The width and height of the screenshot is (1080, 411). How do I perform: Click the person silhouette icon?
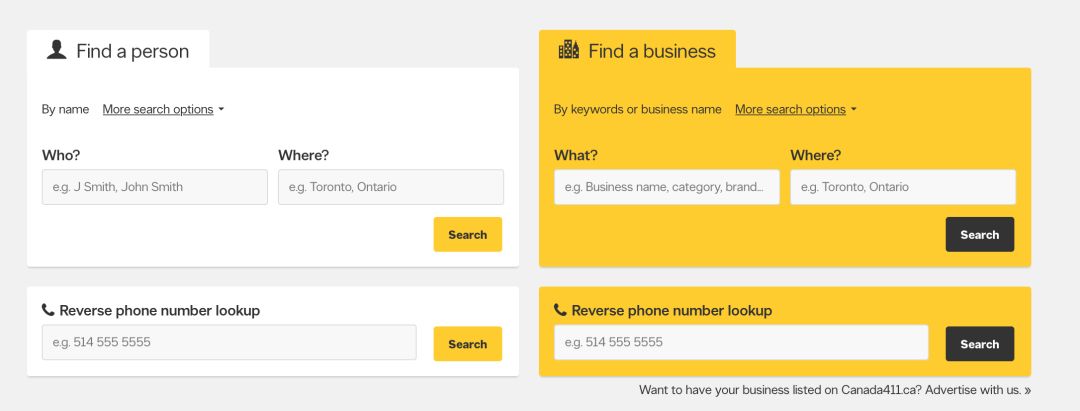56,50
